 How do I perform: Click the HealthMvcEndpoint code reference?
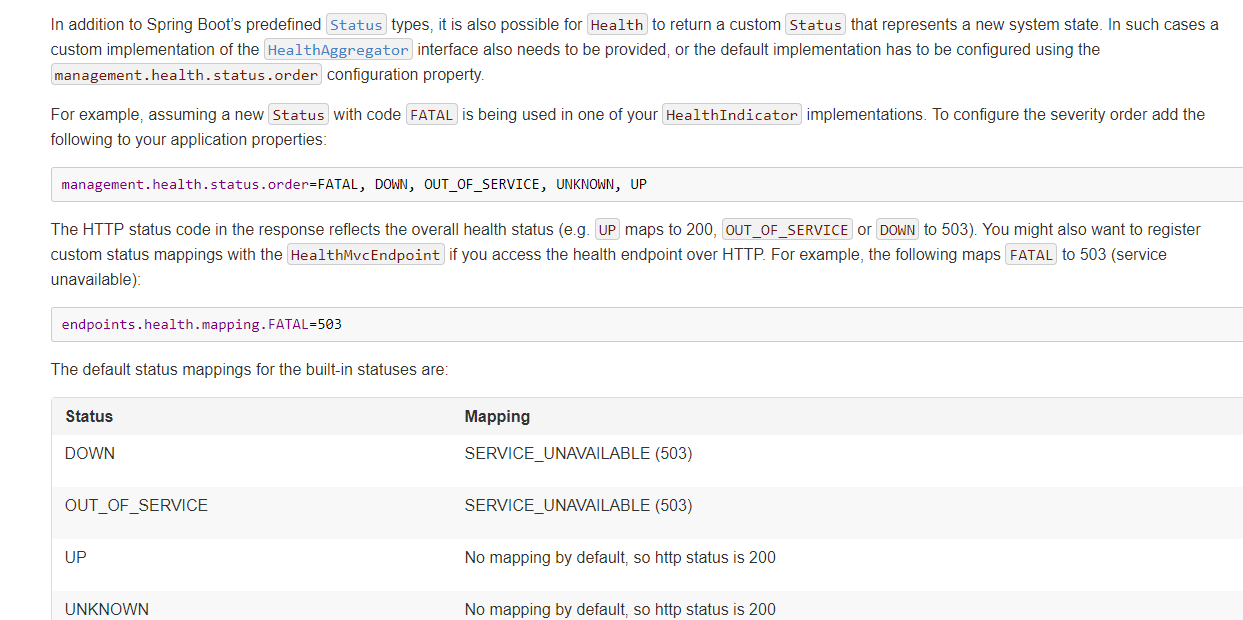[366, 254]
